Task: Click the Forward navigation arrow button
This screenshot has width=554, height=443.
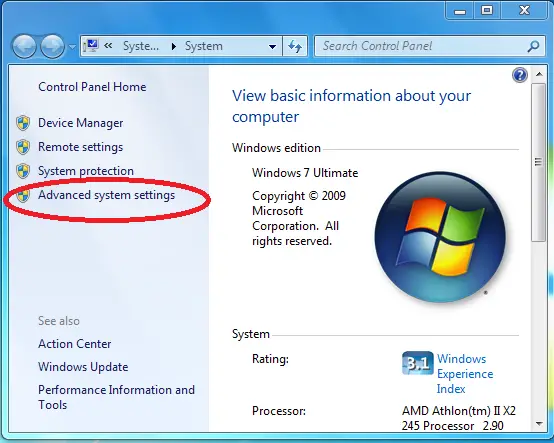Action: (x=52, y=46)
